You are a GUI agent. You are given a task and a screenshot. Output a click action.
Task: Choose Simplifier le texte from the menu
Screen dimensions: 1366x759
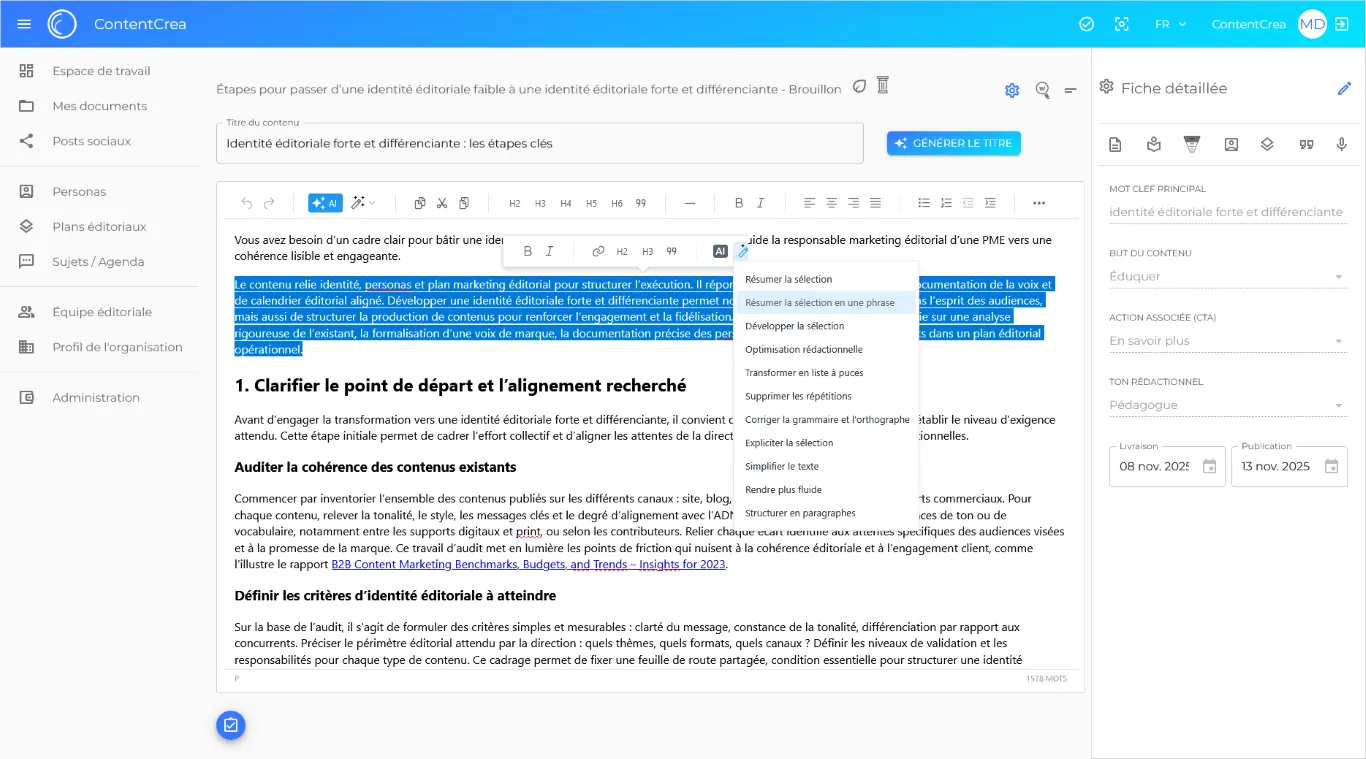(782, 466)
